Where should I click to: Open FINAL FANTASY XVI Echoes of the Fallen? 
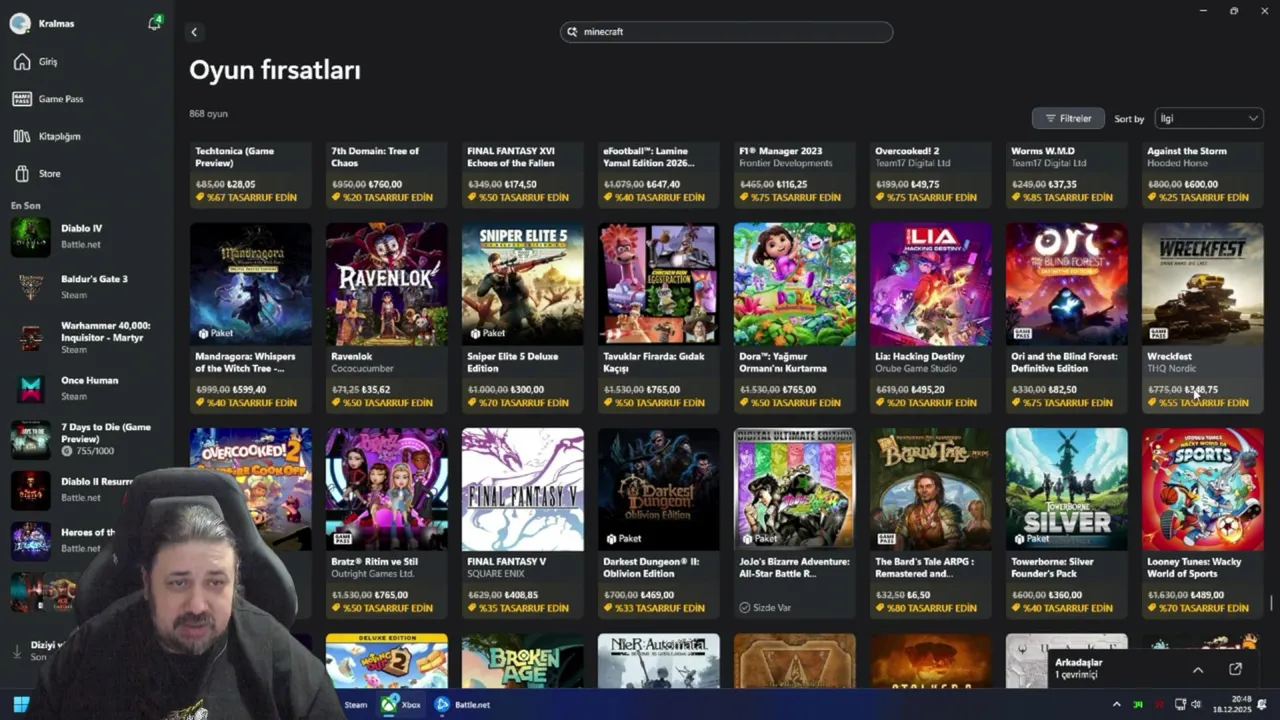click(522, 175)
